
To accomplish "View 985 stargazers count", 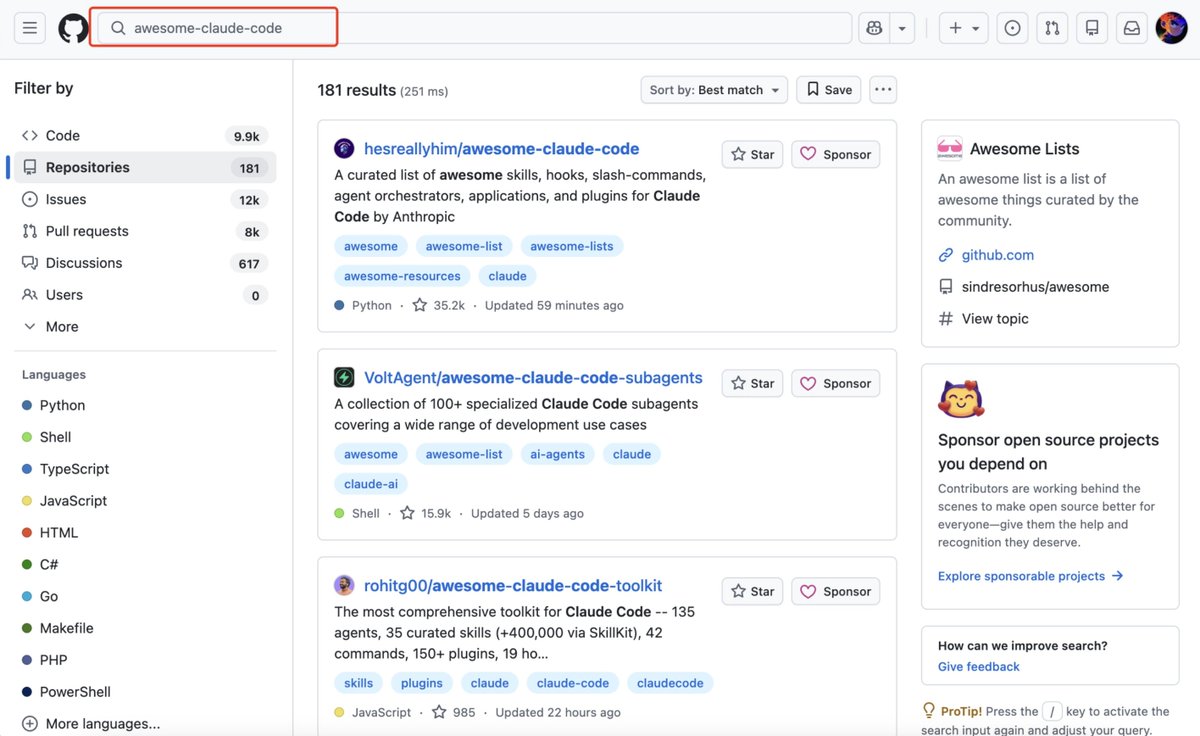I will tap(454, 713).
